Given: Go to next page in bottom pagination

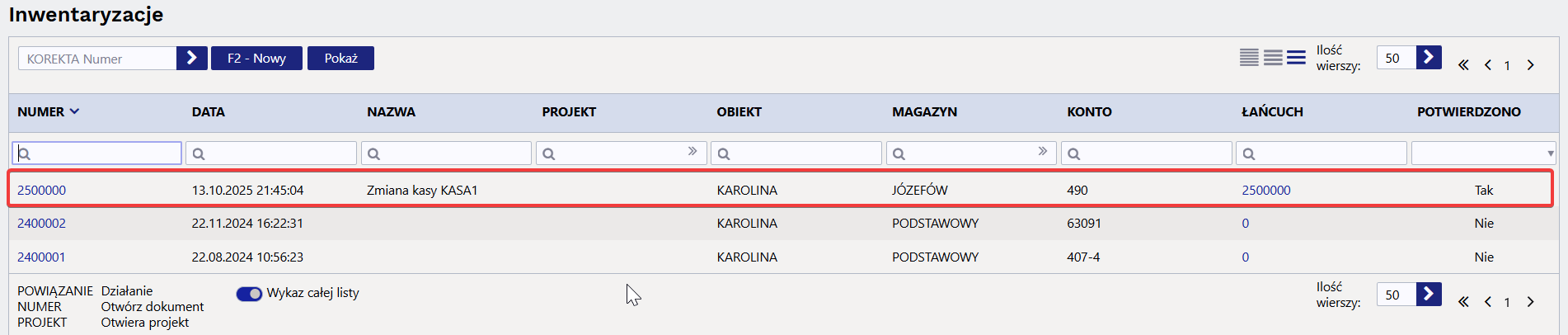Looking at the screenshot, I should (x=1530, y=302).
